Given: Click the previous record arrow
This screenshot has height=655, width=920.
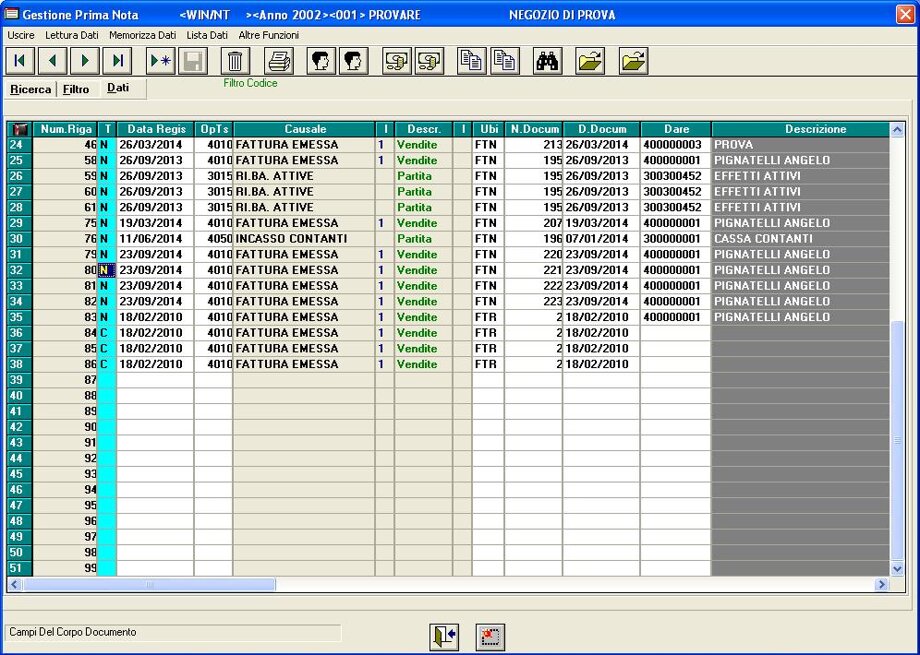Looking at the screenshot, I should [52, 61].
